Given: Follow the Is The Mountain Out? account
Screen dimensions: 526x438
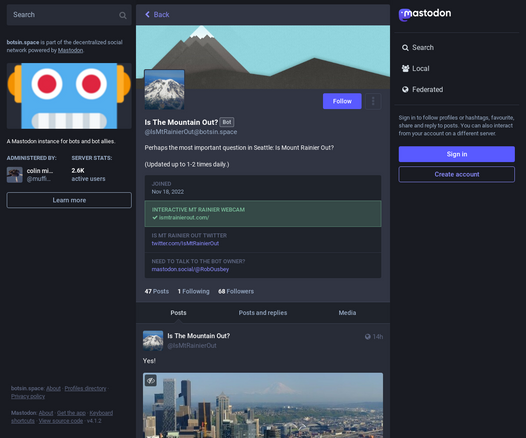Looking at the screenshot, I should (342, 101).
